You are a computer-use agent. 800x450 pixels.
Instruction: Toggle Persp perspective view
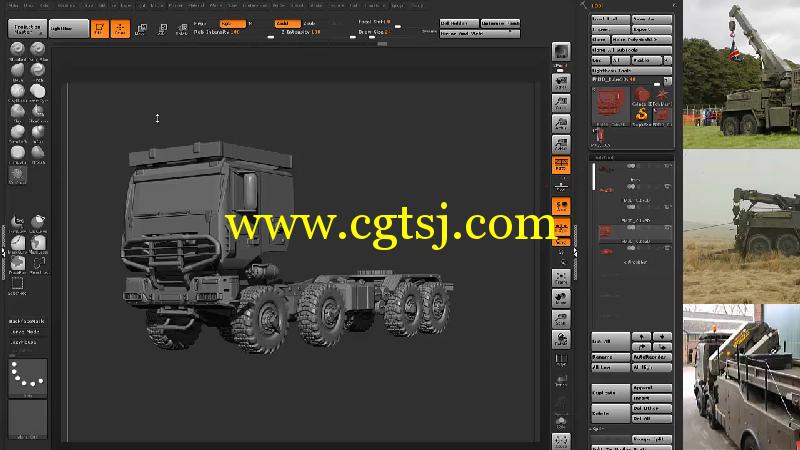pyautogui.click(x=561, y=165)
